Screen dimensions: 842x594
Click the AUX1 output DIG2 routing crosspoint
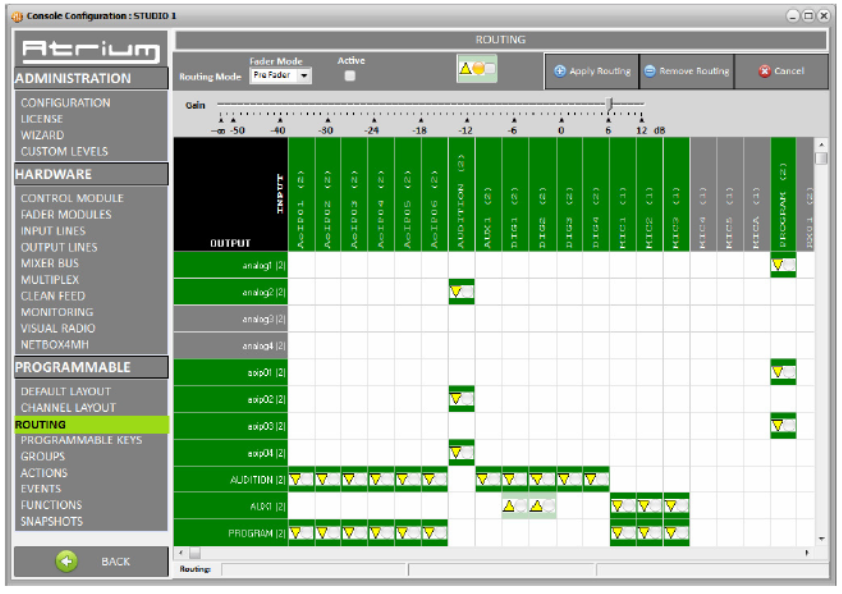[x=542, y=506]
